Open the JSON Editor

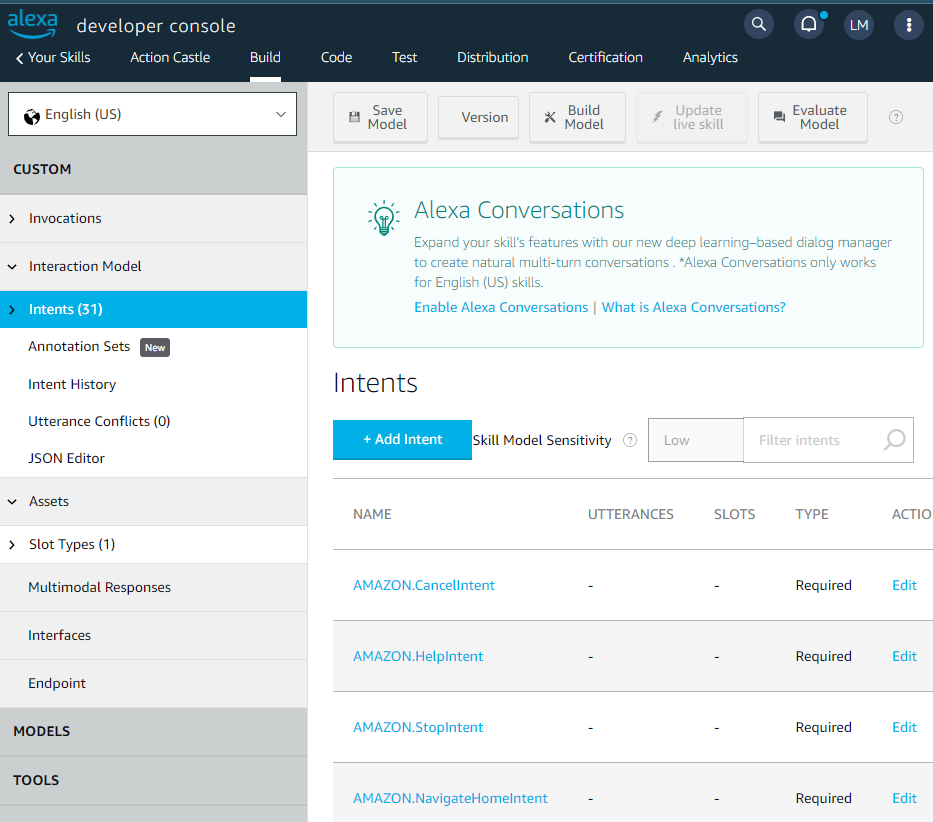[66, 458]
